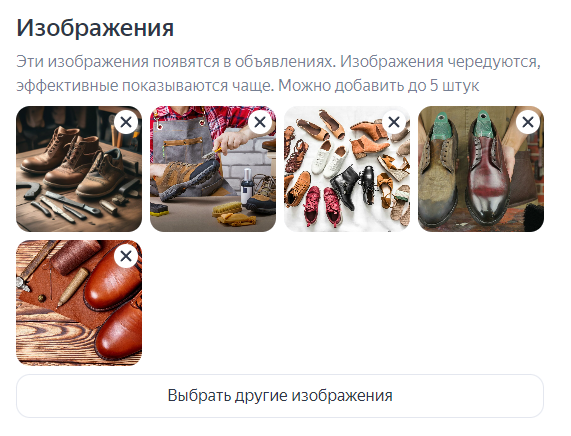
Task: Delete the cobbler in plaid shirt image
Action: click(260, 122)
